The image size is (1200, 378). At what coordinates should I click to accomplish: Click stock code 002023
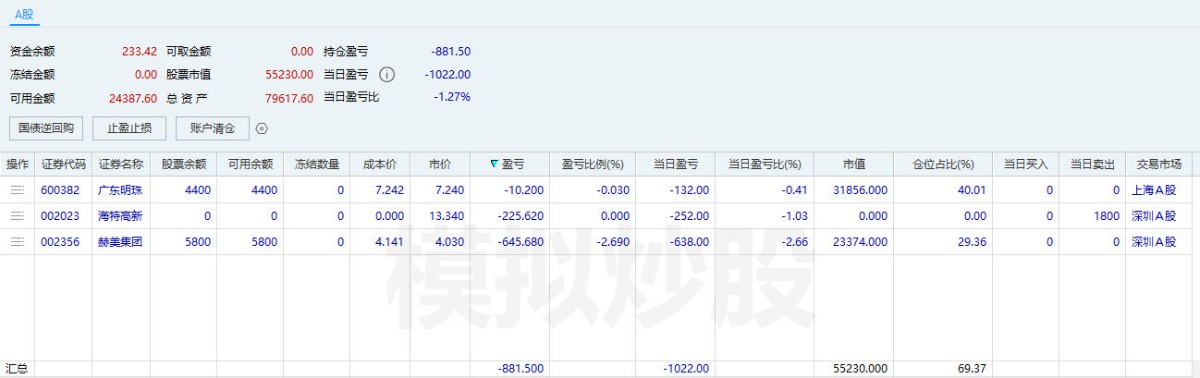[x=59, y=216]
